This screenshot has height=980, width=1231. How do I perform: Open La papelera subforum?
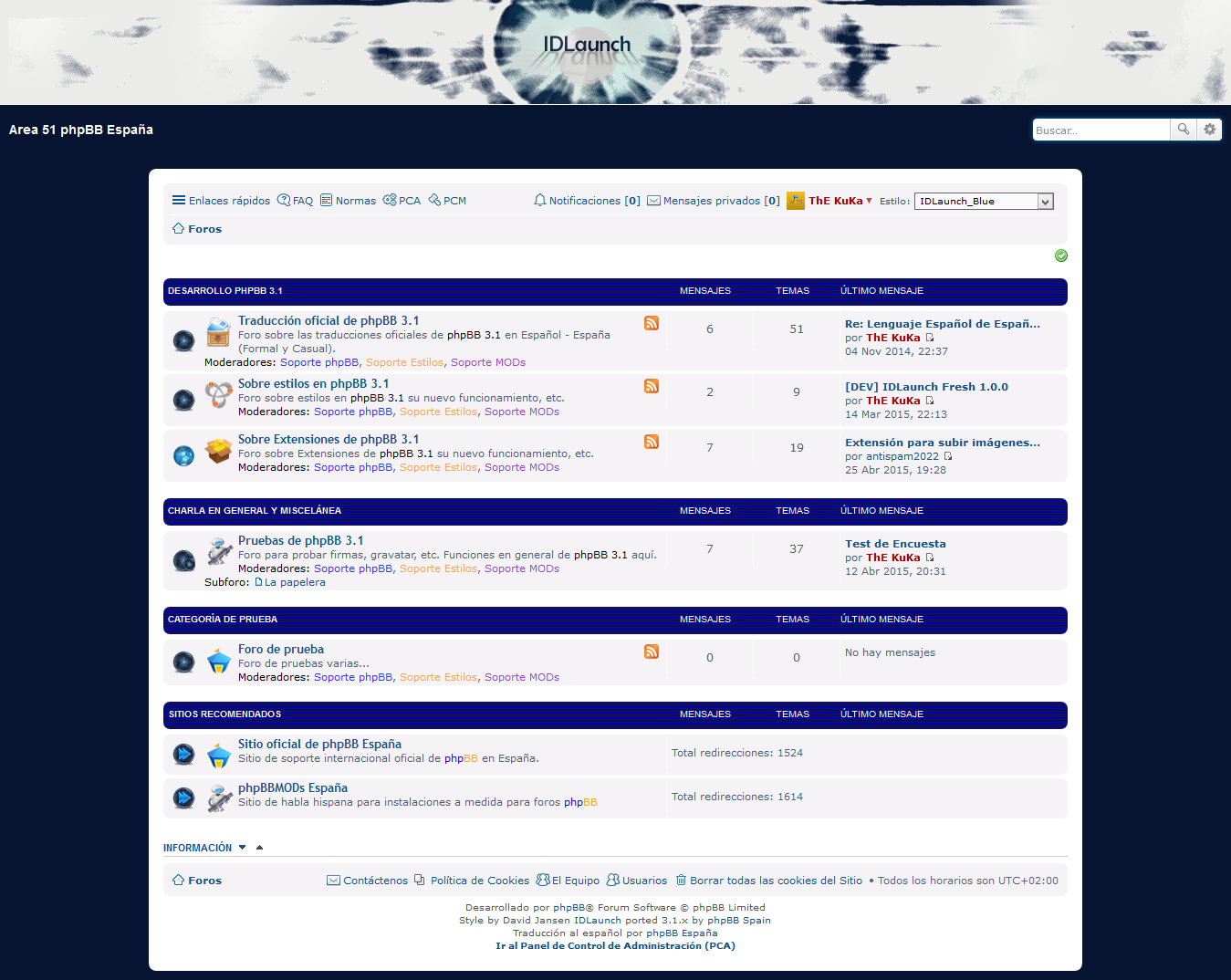coord(295,582)
